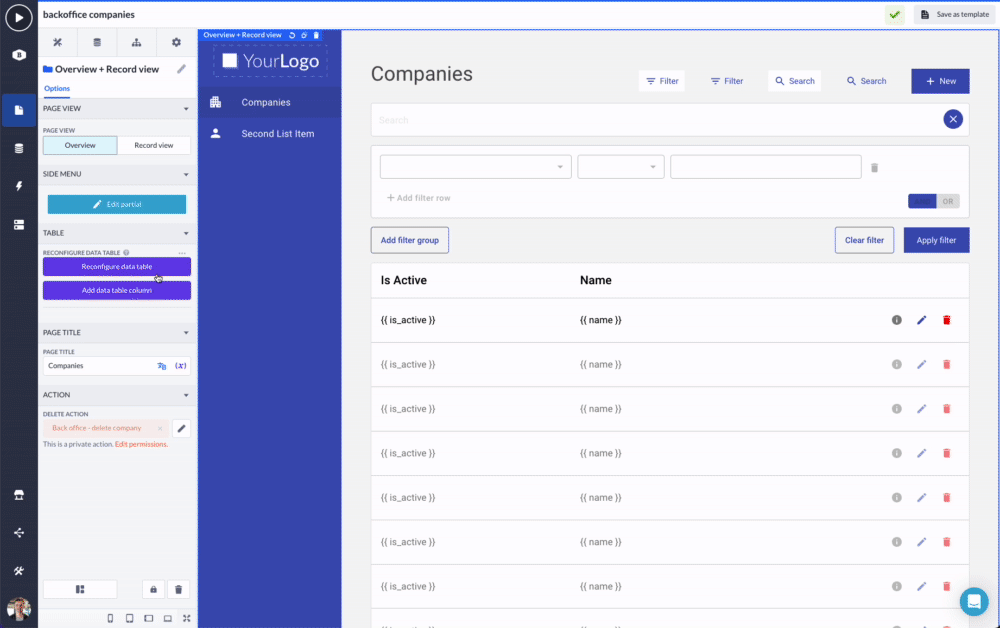The width and height of the screenshot is (1000, 628).
Task: Click the lock icon at the bottom of the panel
Action: pyautogui.click(x=152, y=589)
